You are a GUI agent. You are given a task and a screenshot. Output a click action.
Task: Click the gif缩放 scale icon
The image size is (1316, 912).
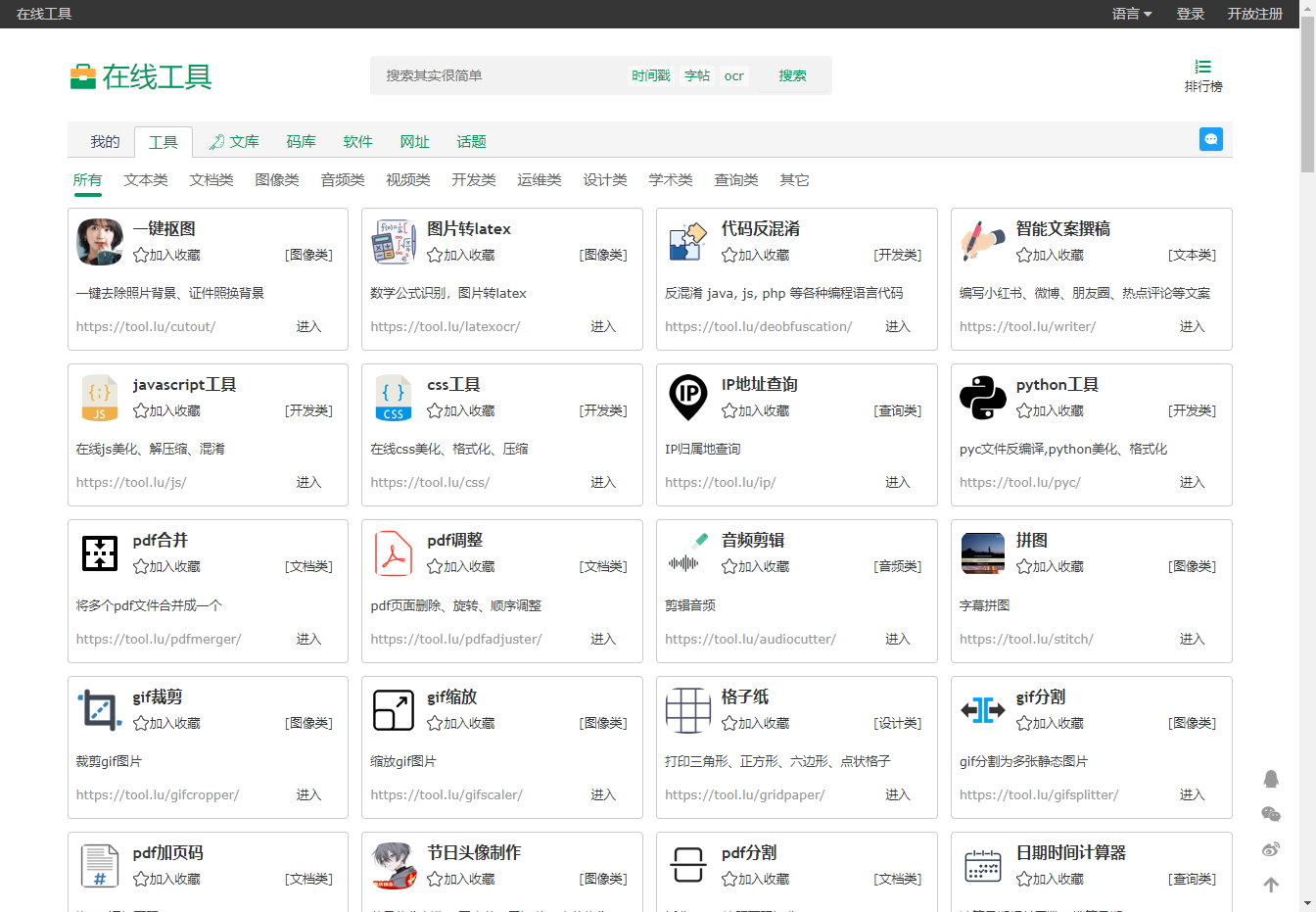point(394,710)
